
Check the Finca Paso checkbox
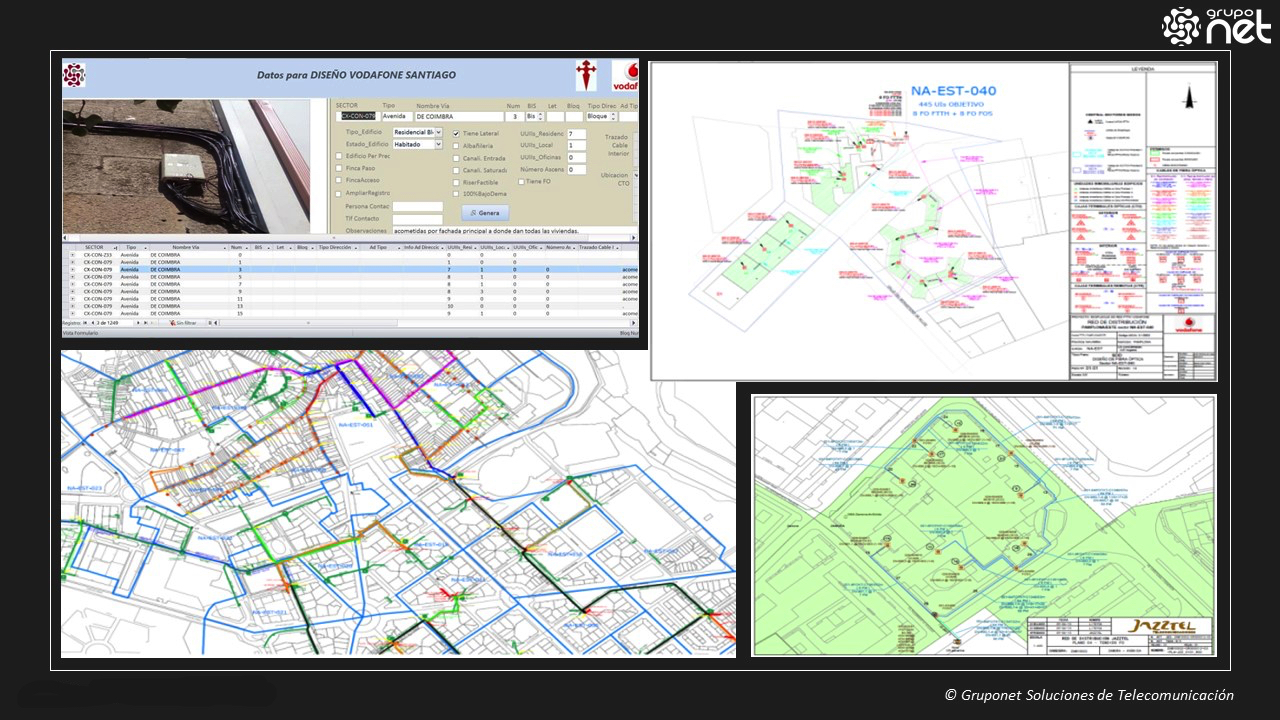coord(339,169)
